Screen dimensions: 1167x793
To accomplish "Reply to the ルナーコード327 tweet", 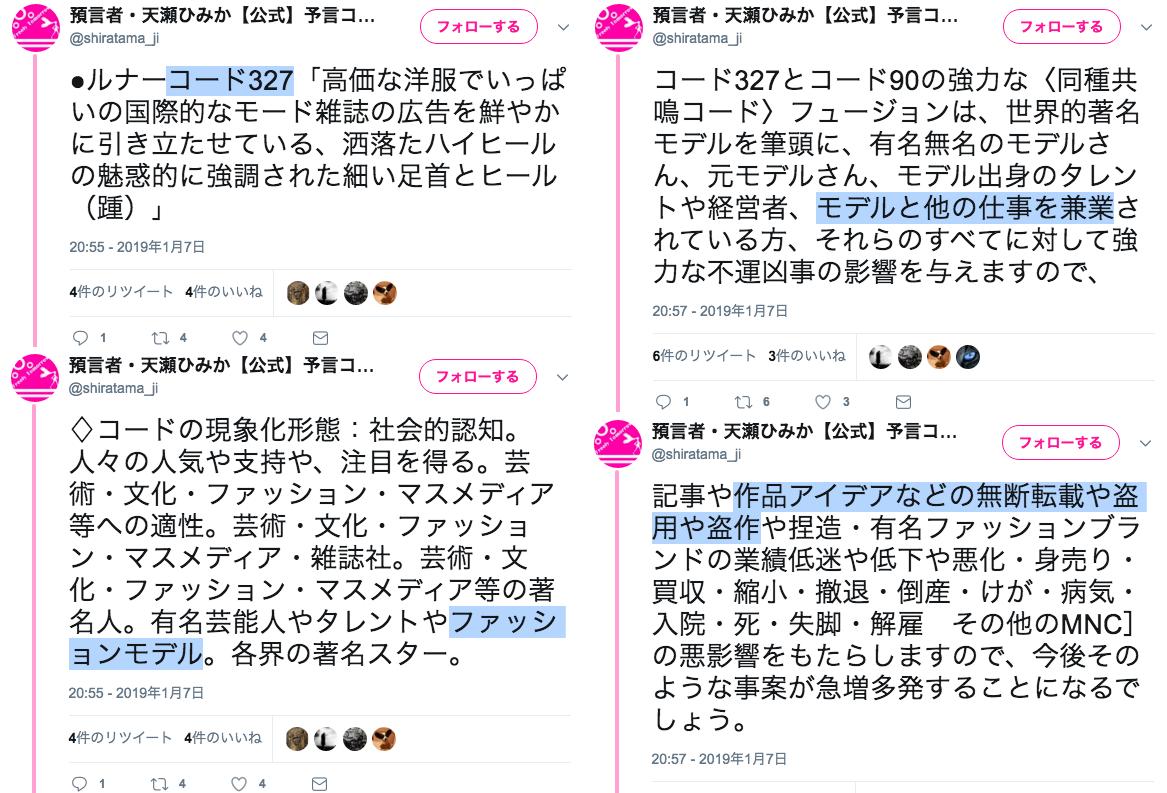I will pyautogui.click(x=80, y=338).
